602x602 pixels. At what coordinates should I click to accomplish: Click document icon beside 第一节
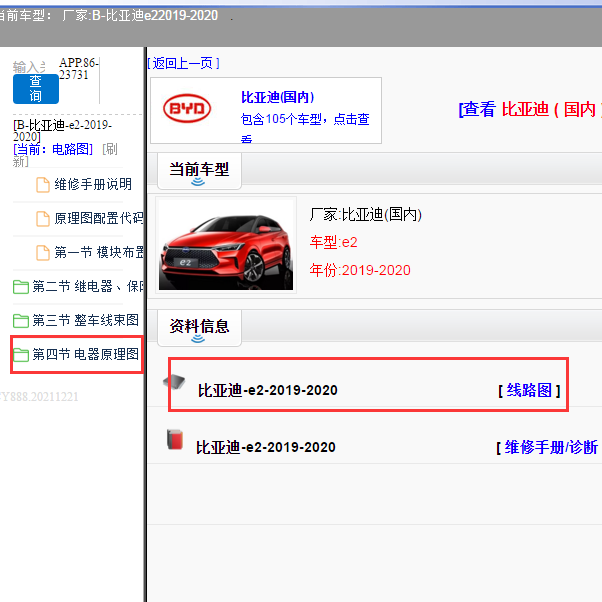[x=43, y=253]
